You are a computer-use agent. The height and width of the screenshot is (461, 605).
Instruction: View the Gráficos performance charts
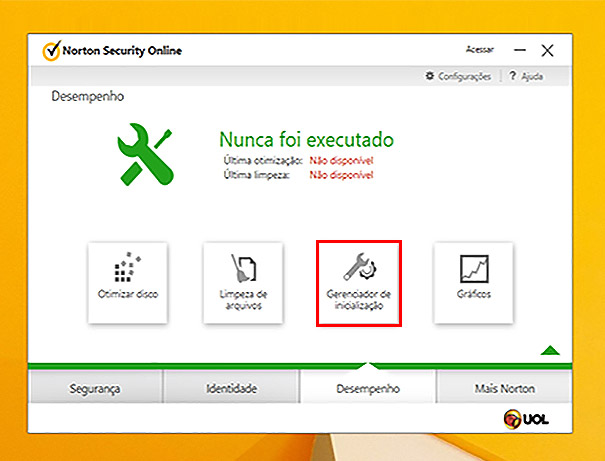point(473,283)
